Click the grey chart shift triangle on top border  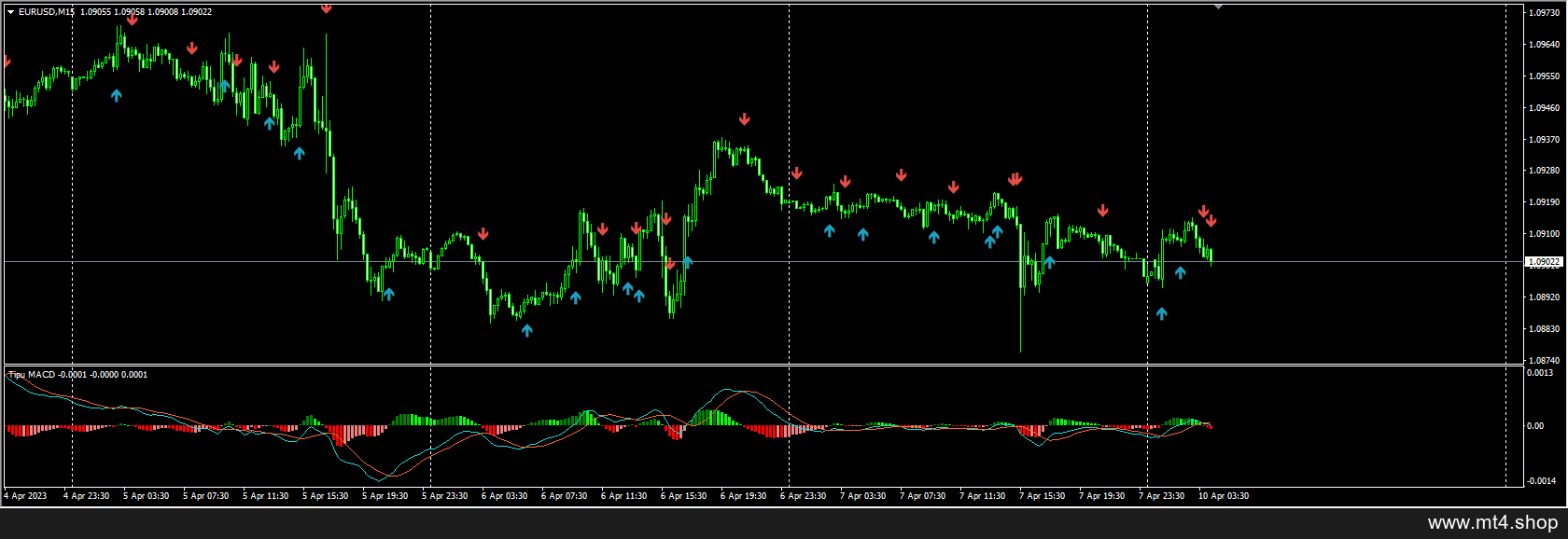tap(1218, 7)
